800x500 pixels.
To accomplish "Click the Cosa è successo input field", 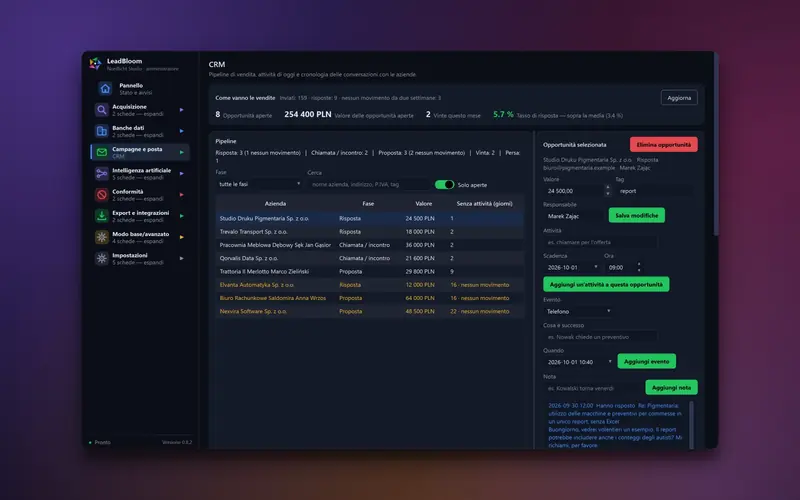I will (600, 337).
